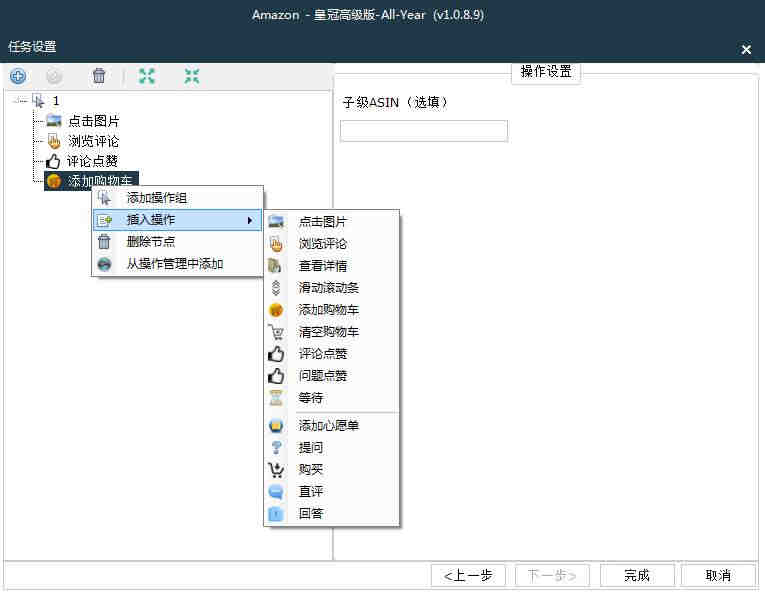765x592 pixels.
Task: Click thumbs-up icon beside 评论点赞 in tree
Action: point(53,161)
